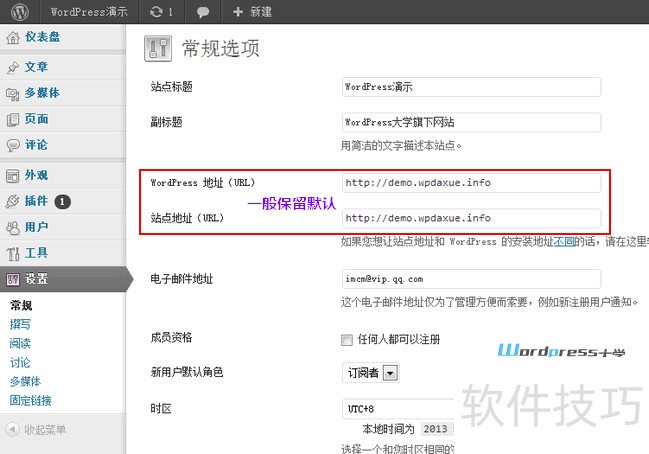Click the WordPress logo in admin bar
This screenshot has height=454, width=649.
(x=19, y=12)
